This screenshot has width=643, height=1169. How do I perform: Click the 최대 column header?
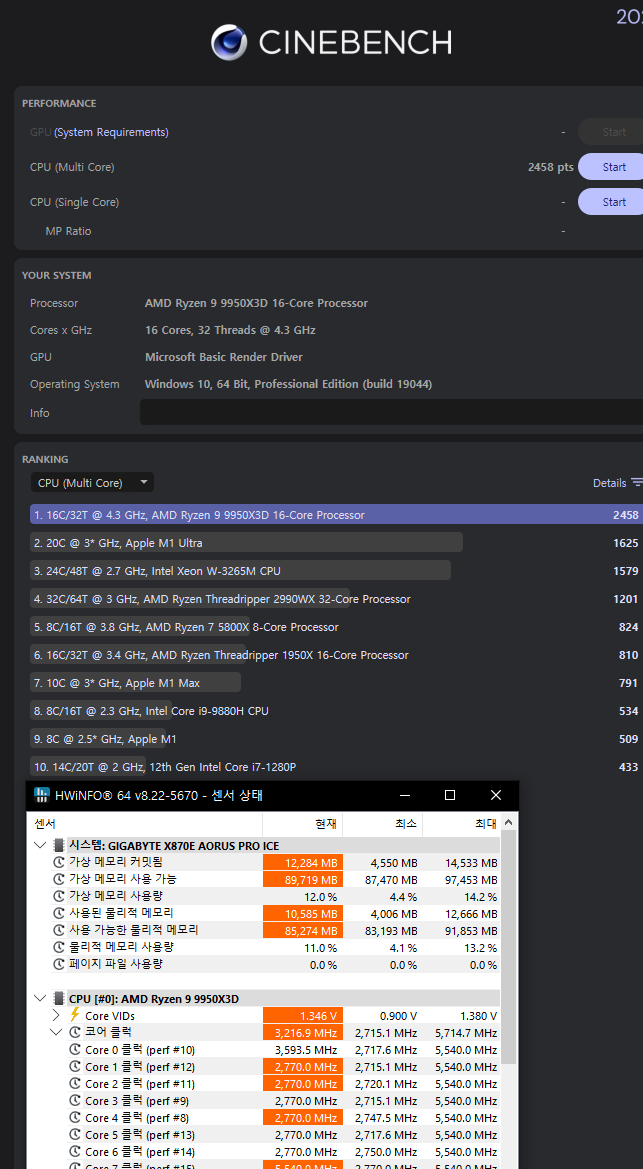click(x=462, y=824)
